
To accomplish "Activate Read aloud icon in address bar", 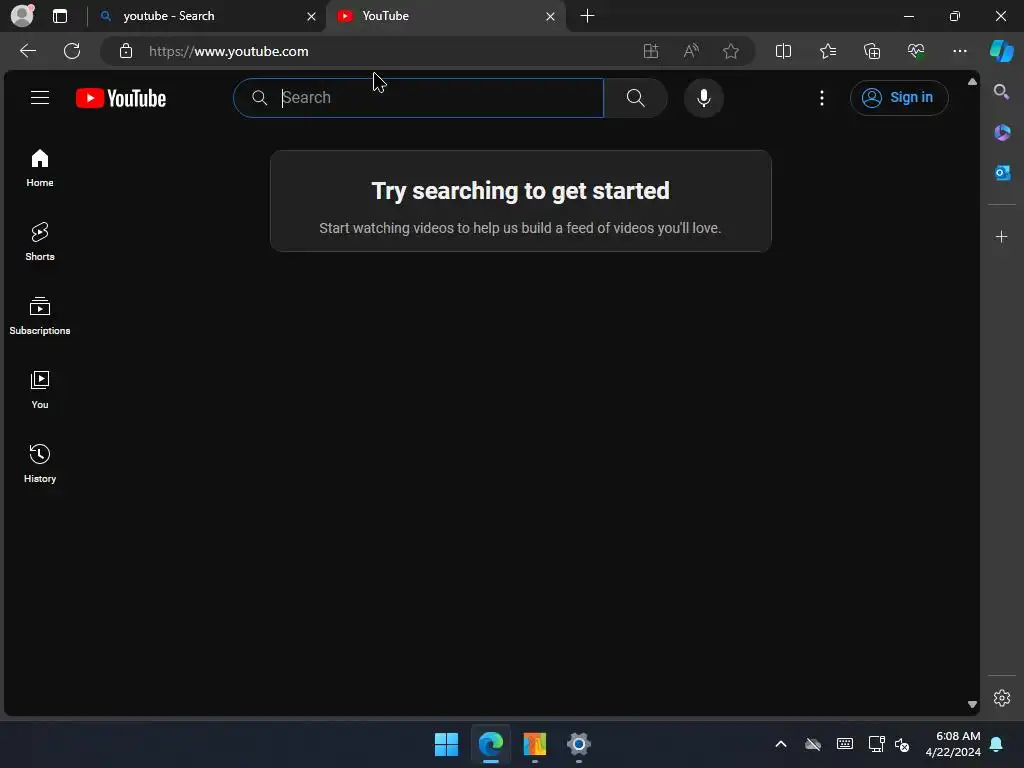I will (x=691, y=52).
